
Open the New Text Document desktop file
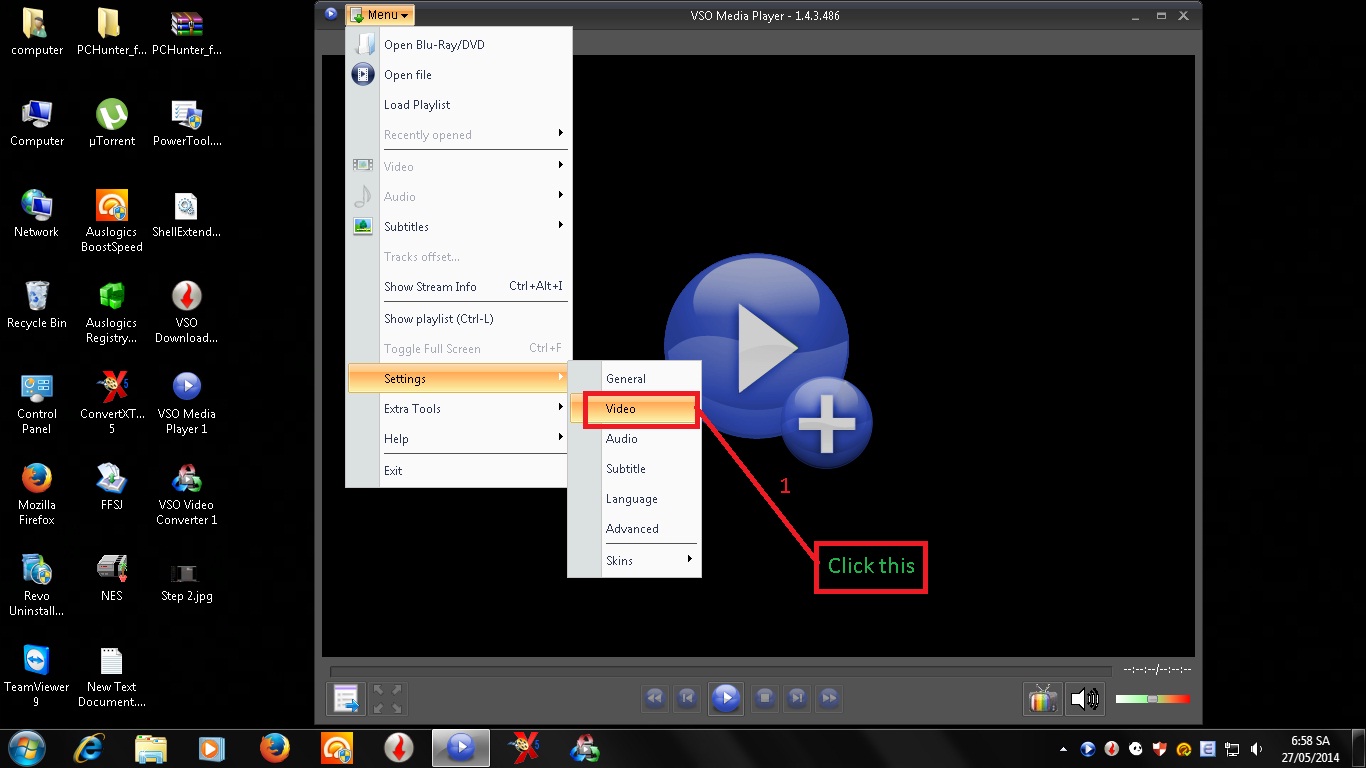[x=112, y=675]
